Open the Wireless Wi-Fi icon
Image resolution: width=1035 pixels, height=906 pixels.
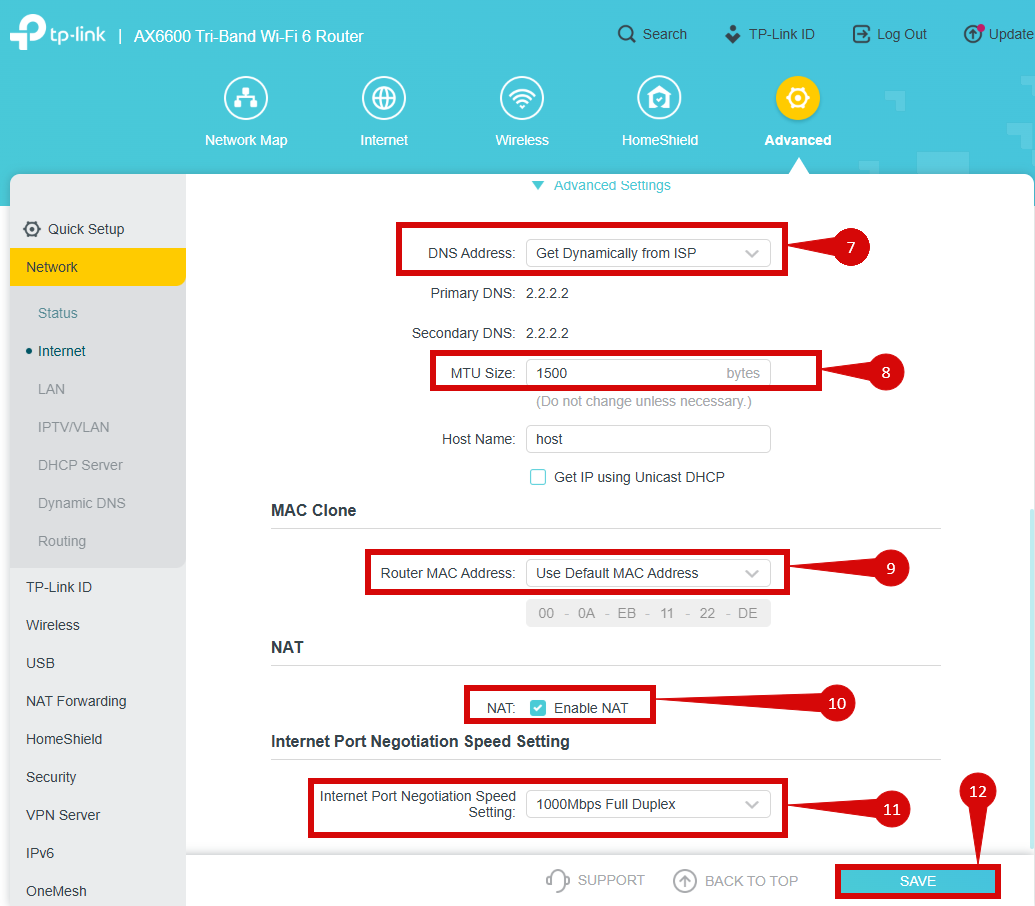[522, 98]
